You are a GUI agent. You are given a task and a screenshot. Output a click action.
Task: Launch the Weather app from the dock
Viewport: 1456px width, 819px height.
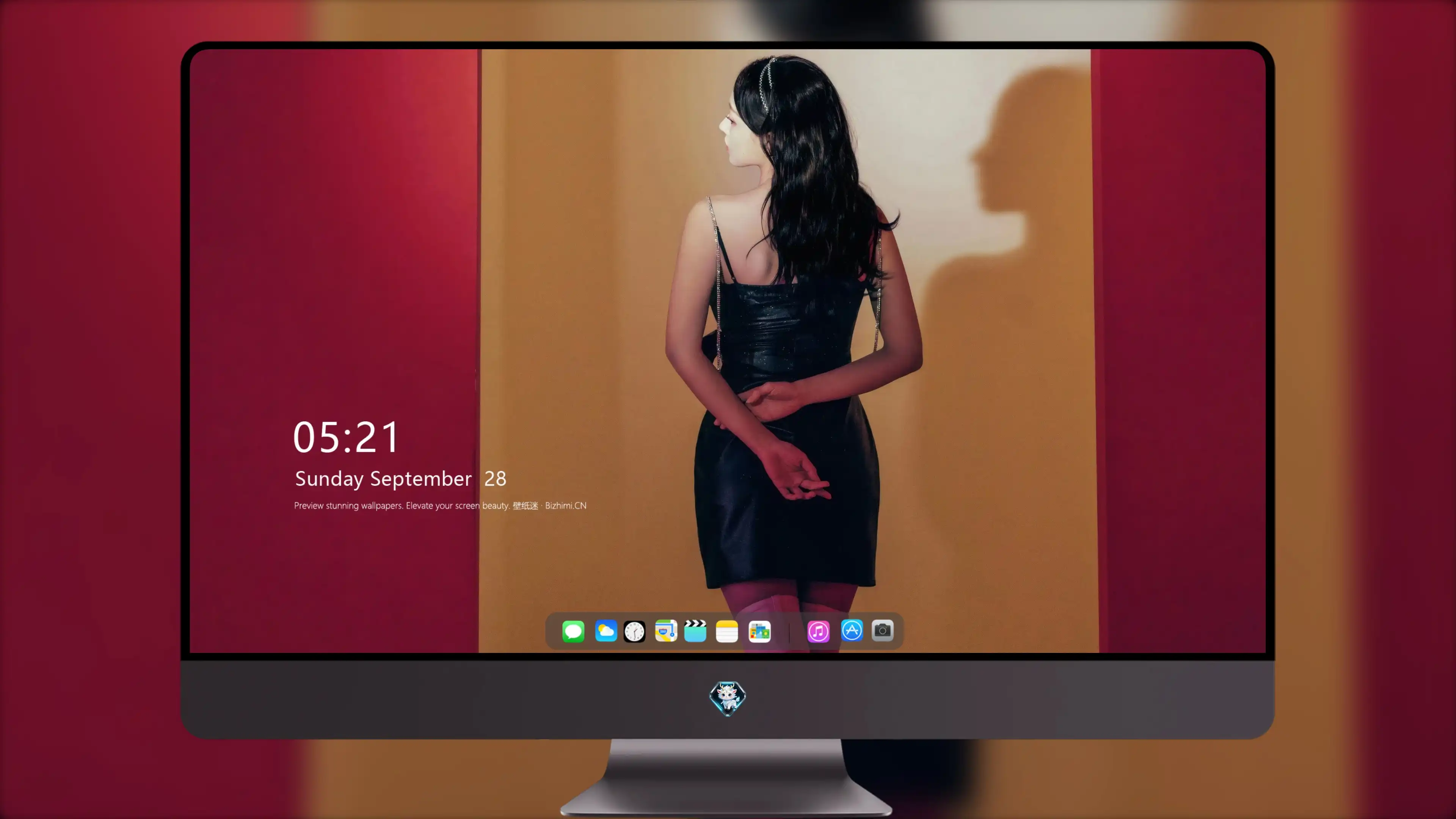(x=606, y=631)
